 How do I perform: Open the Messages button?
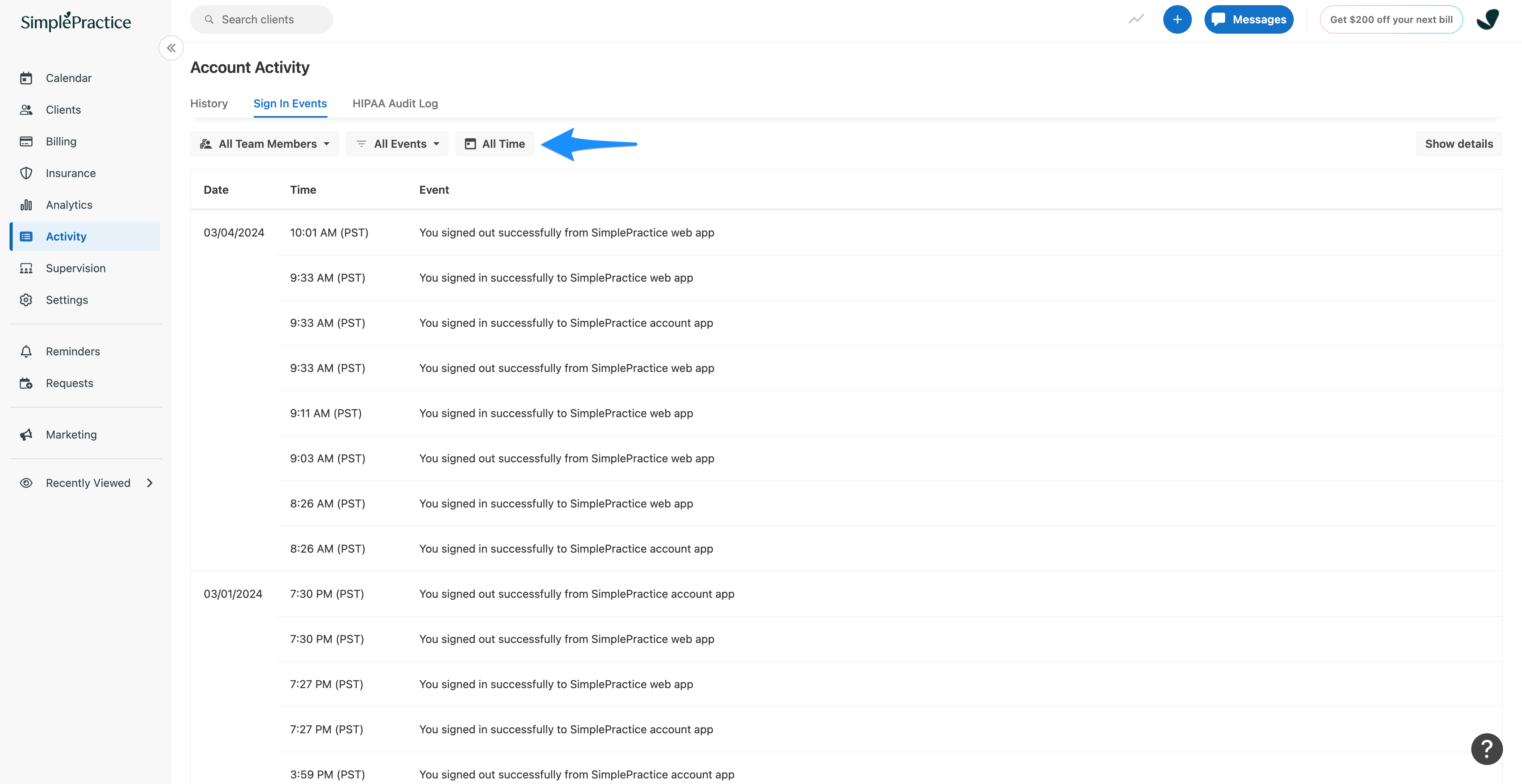click(1249, 19)
